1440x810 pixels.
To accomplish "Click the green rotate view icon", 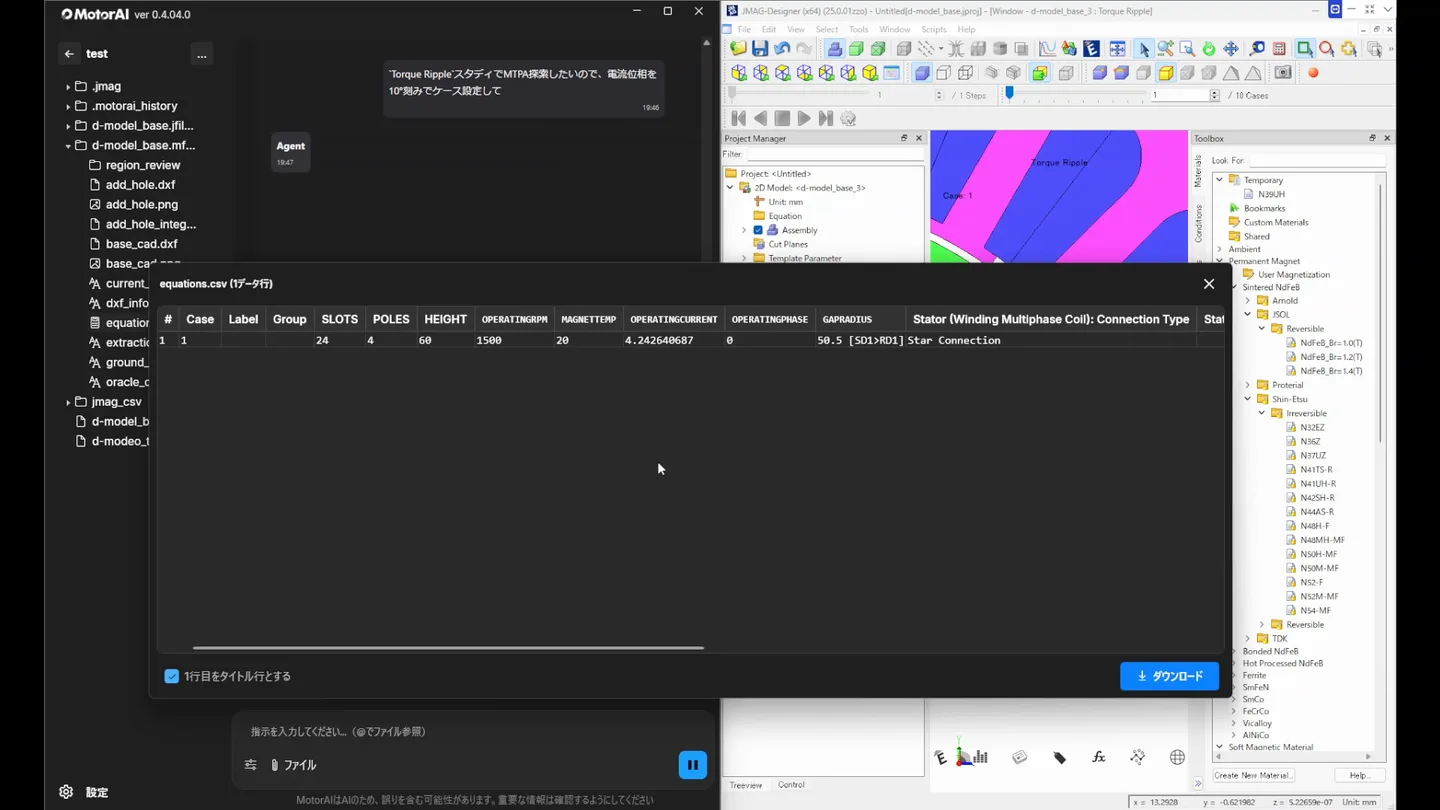I will coord(1209,49).
